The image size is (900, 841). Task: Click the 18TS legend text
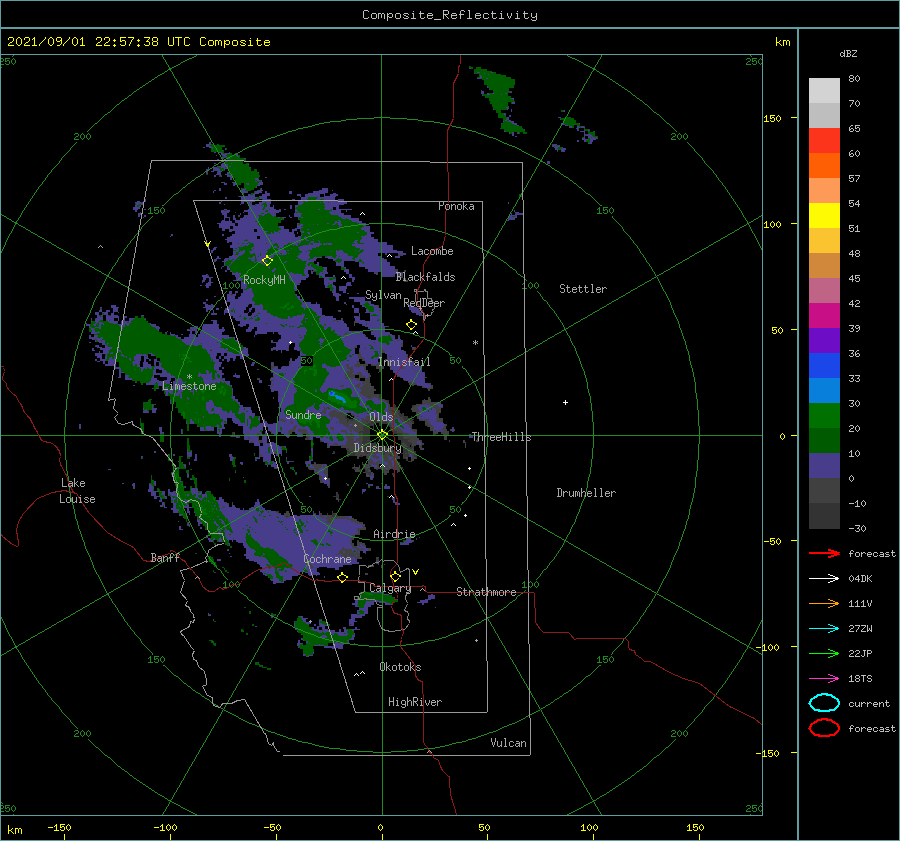(860, 679)
